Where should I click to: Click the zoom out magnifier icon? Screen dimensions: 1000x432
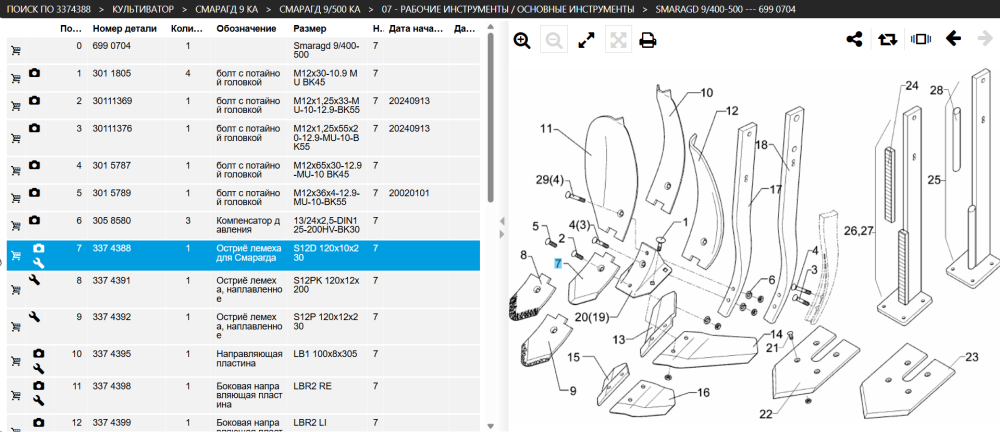click(554, 41)
